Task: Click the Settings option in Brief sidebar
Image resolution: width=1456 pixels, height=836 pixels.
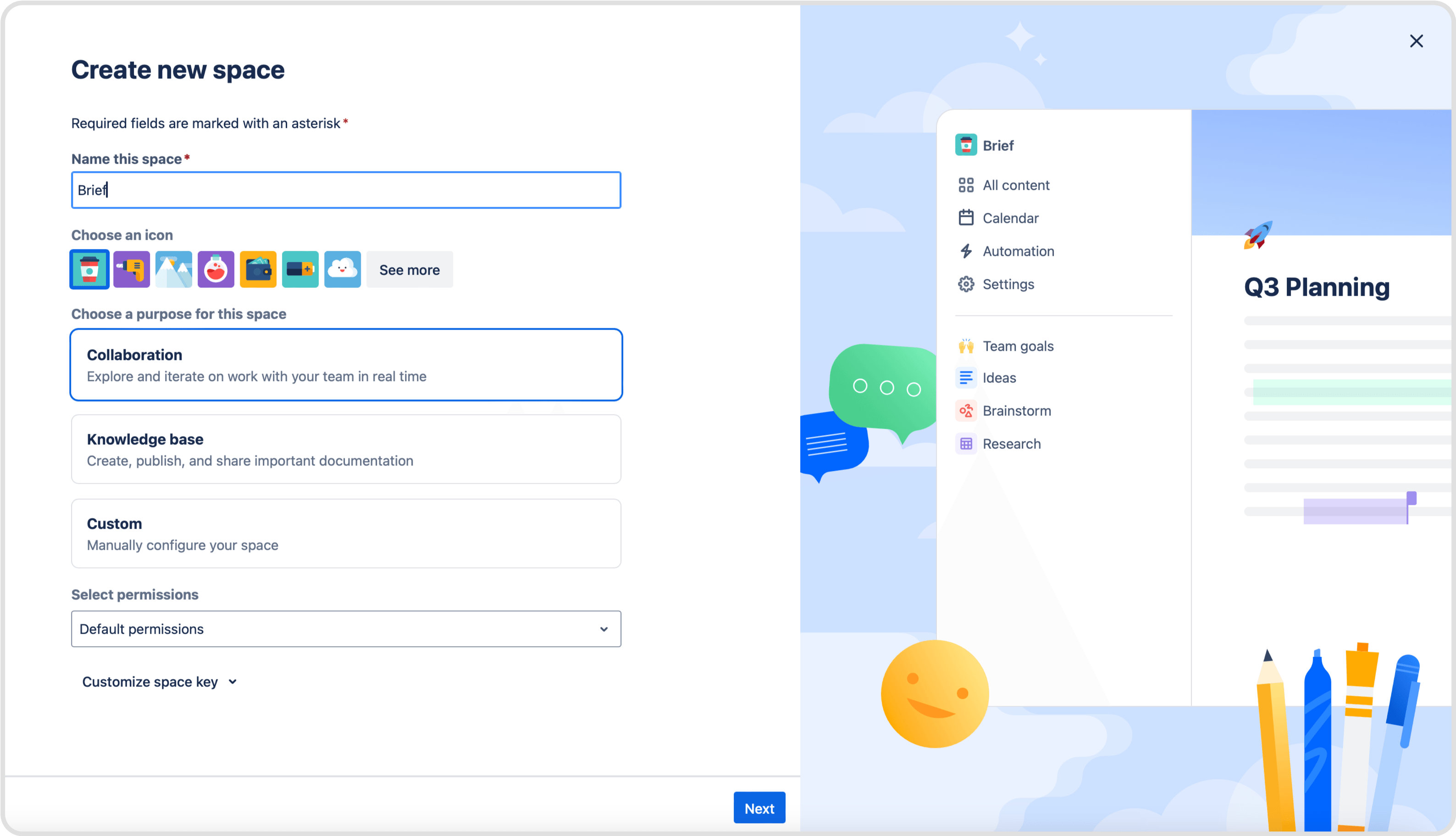Action: (x=1008, y=284)
